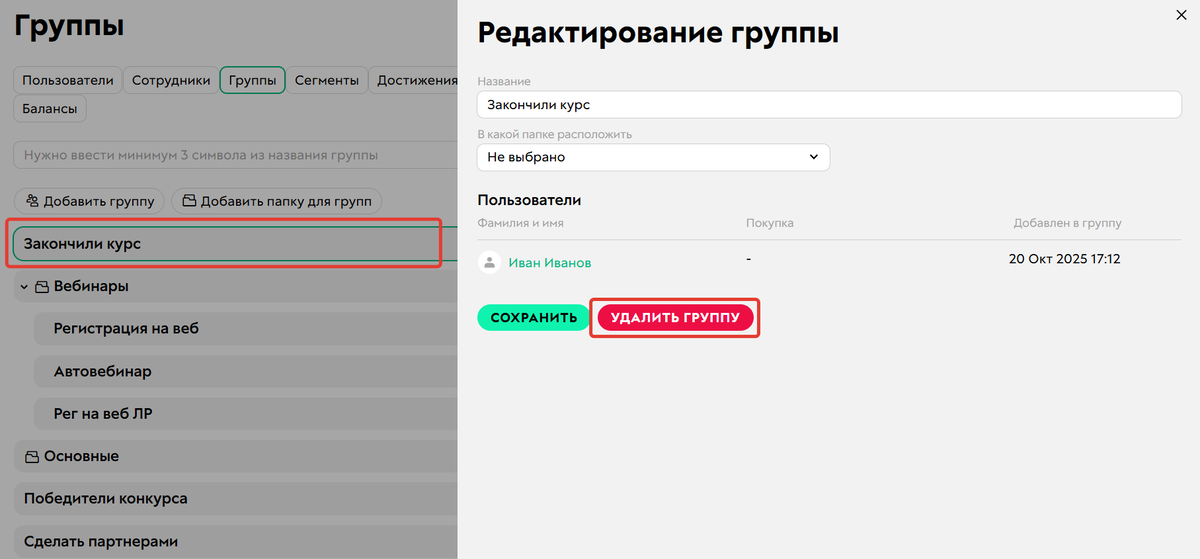Close the group editing panel
This screenshot has width=1200, height=559.
[x=1183, y=13]
